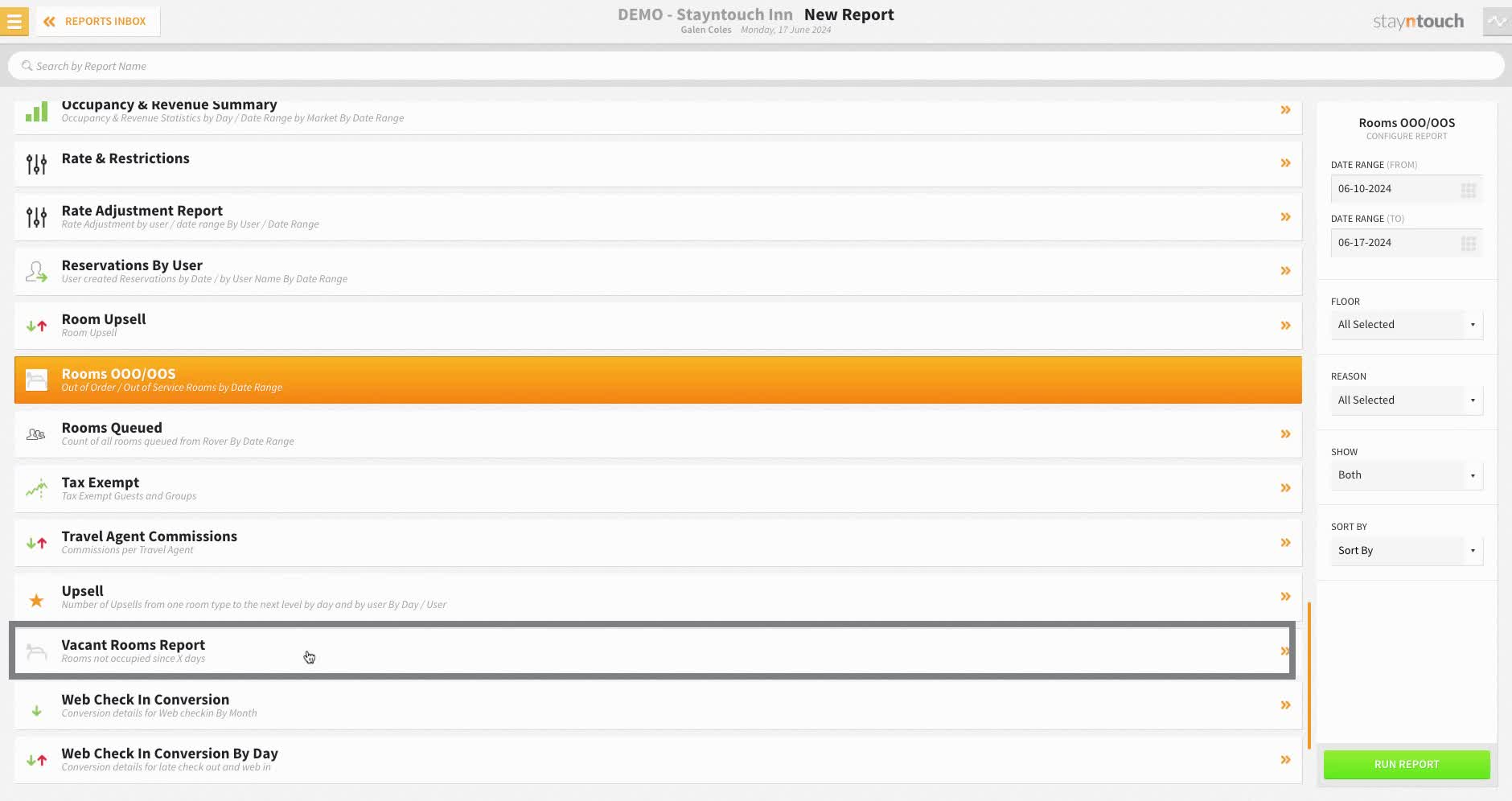
Task: Select the Tax Exempt report
Action: point(658,488)
